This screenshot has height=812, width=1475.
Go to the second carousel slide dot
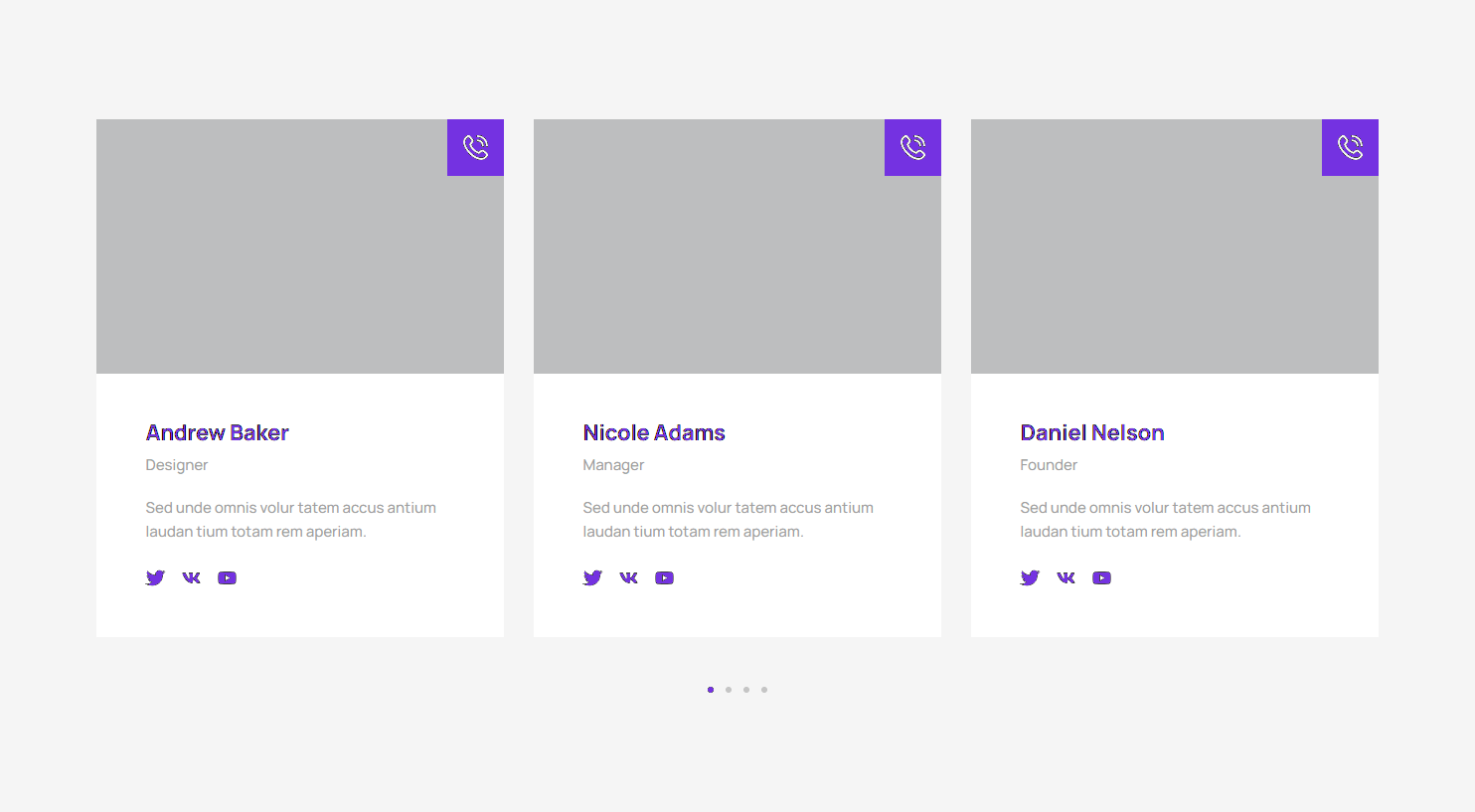pyautogui.click(x=729, y=690)
